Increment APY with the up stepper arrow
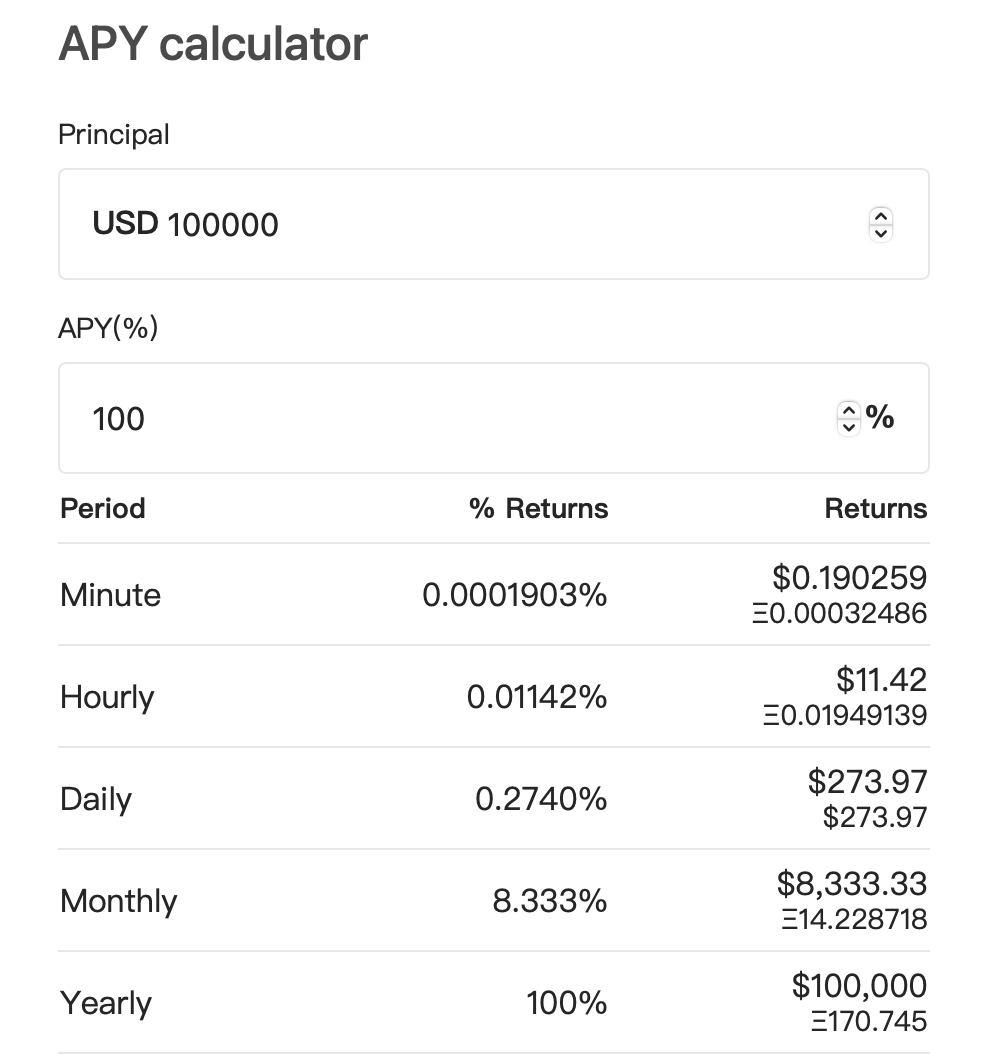The width and height of the screenshot is (990, 1054). tap(849, 410)
